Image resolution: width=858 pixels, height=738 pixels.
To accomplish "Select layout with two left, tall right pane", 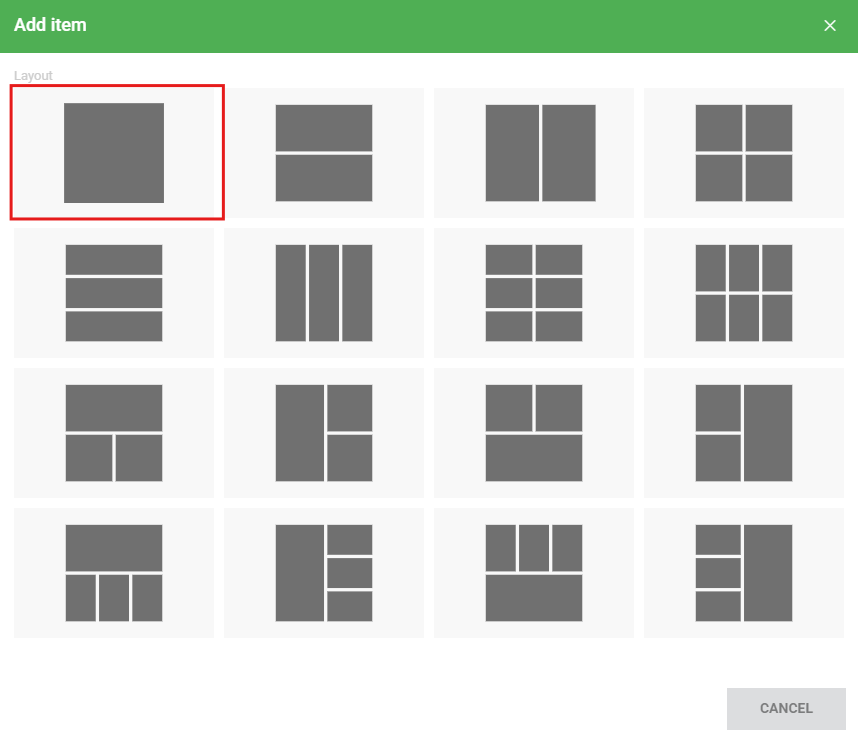I will [744, 433].
